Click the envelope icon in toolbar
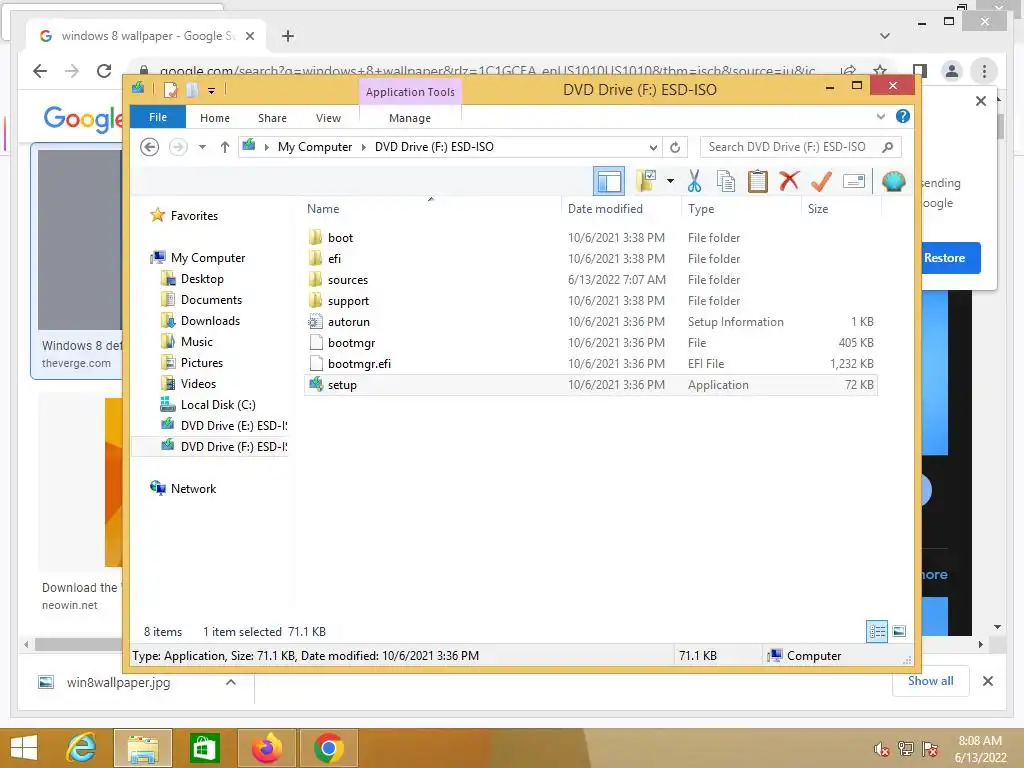 (854, 181)
